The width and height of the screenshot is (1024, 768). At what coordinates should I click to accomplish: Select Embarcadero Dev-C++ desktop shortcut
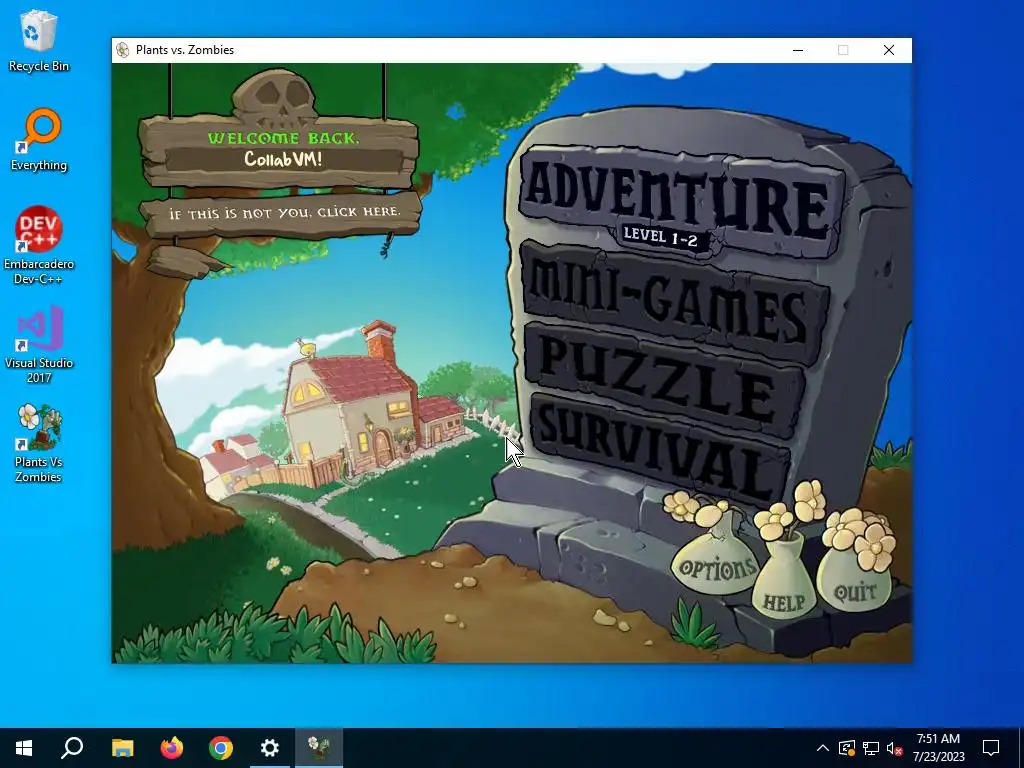39,245
